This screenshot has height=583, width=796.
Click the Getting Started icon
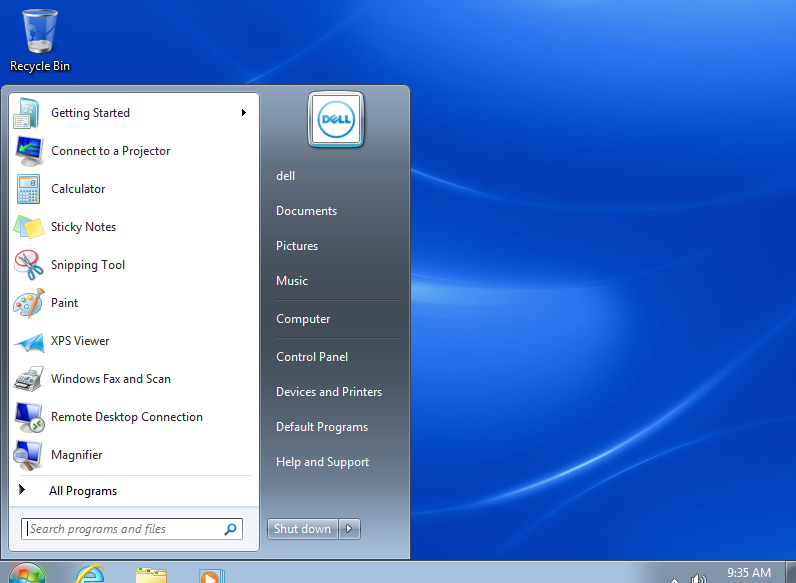tap(27, 113)
